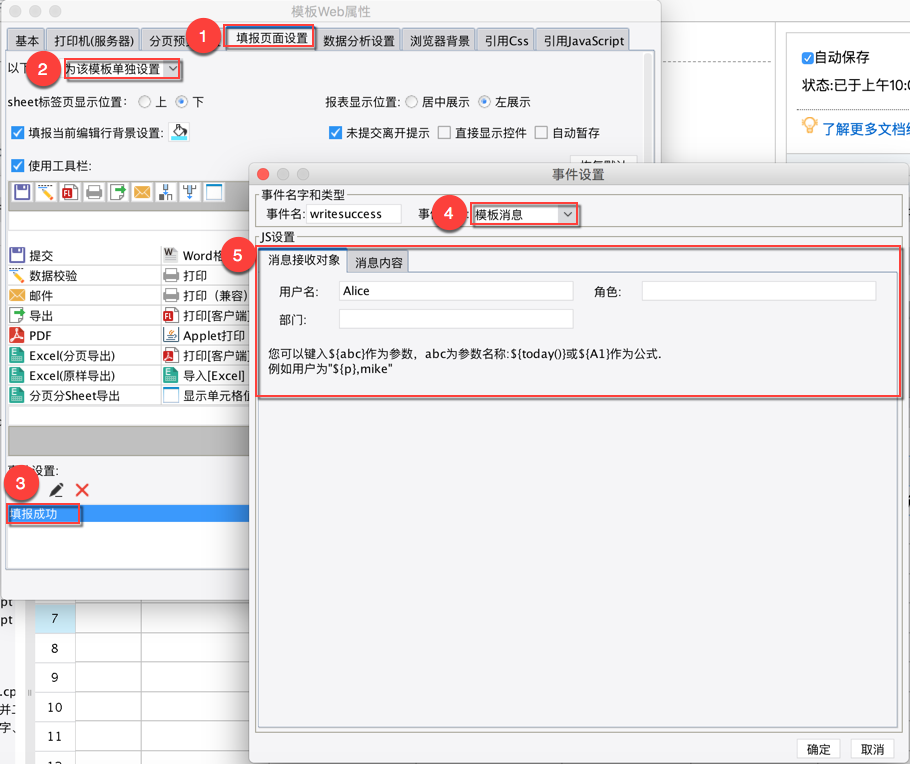Open background color picker for editing row

tap(179, 132)
